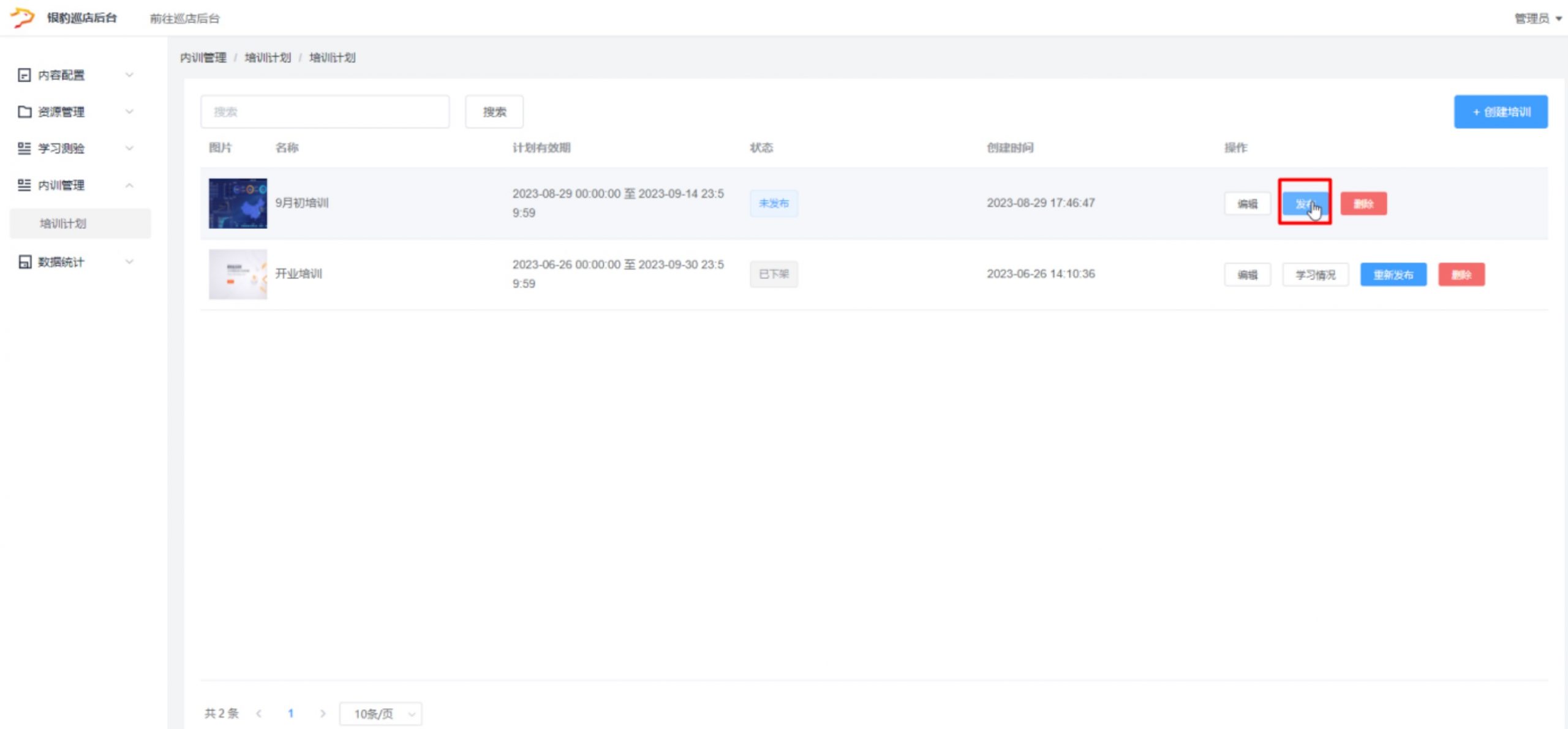Open the 管理员 account dropdown

(x=1537, y=18)
